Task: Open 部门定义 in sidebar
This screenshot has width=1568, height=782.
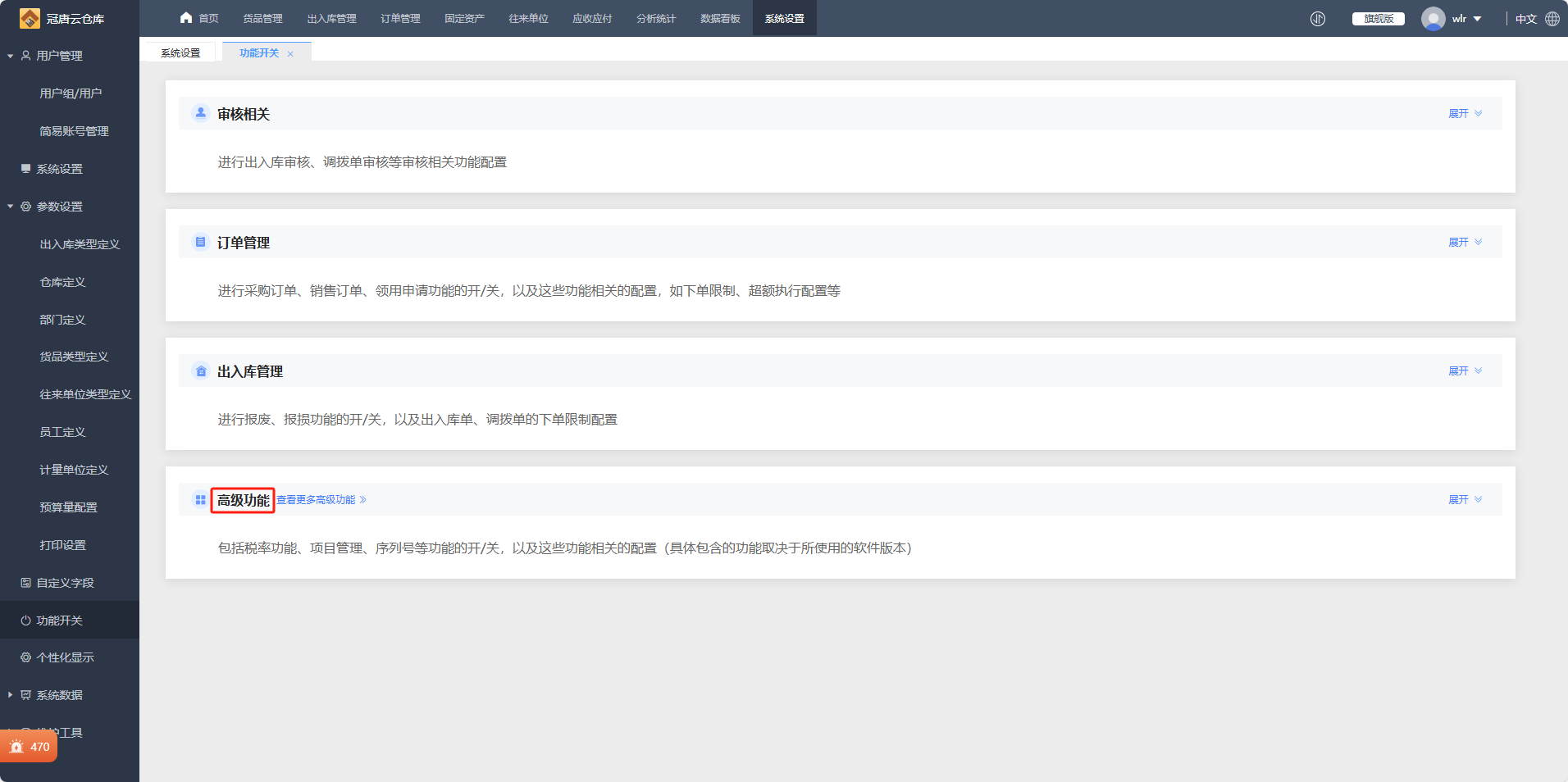Action: pyautogui.click(x=62, y=320)
